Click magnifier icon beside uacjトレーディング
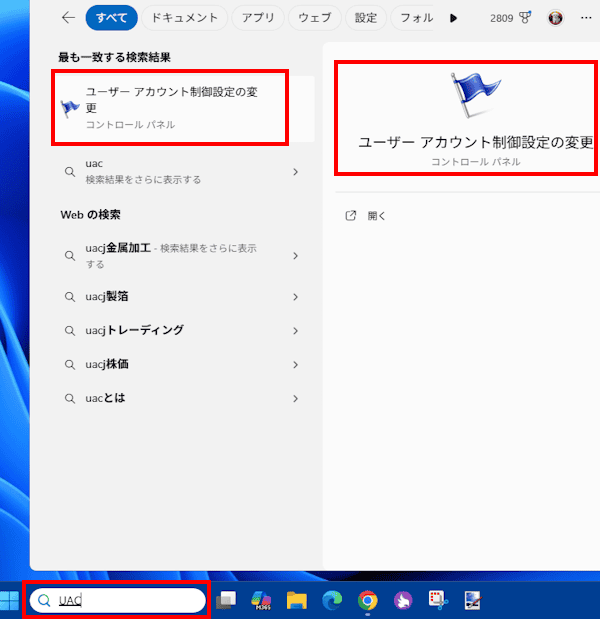This screenshot has height=619, width=600. [x=70, y=331]
